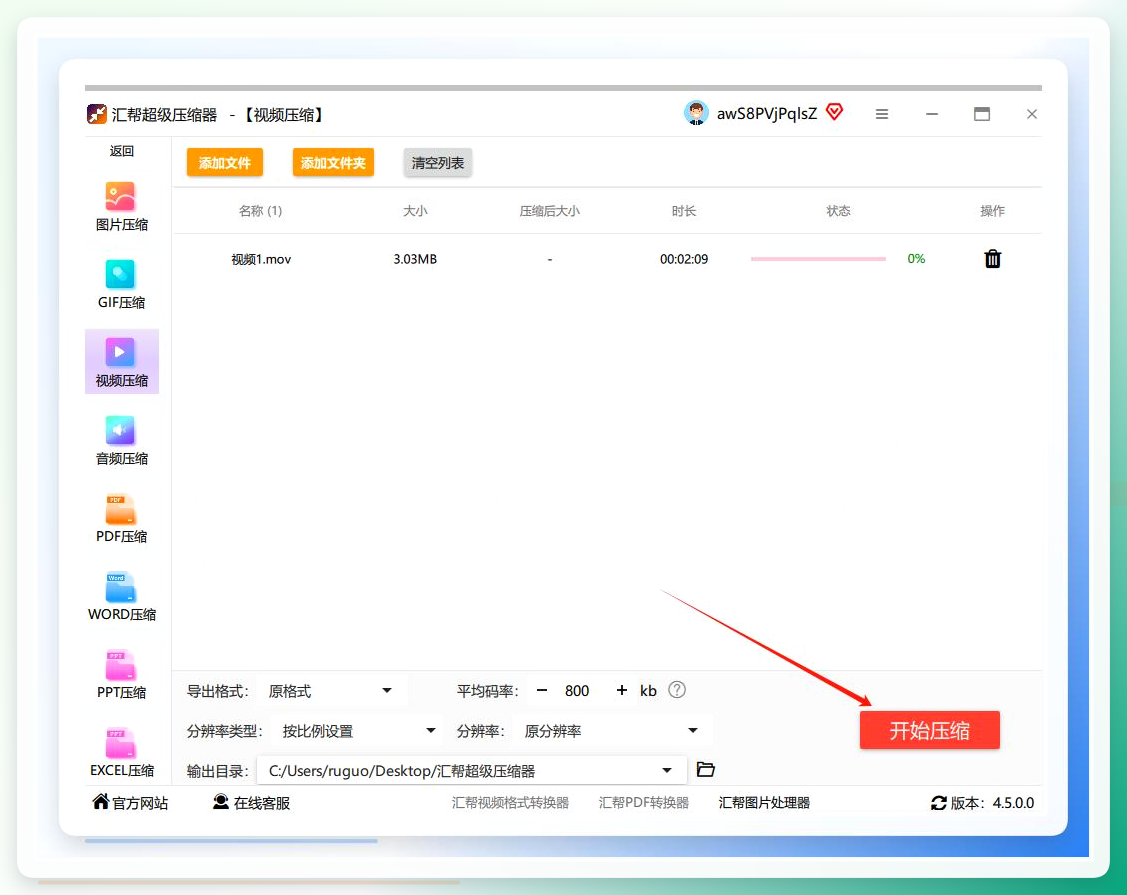1127x895 pixels.
Task: Open the 汇帮图片处理器 link
Action: tap(764, 803)
